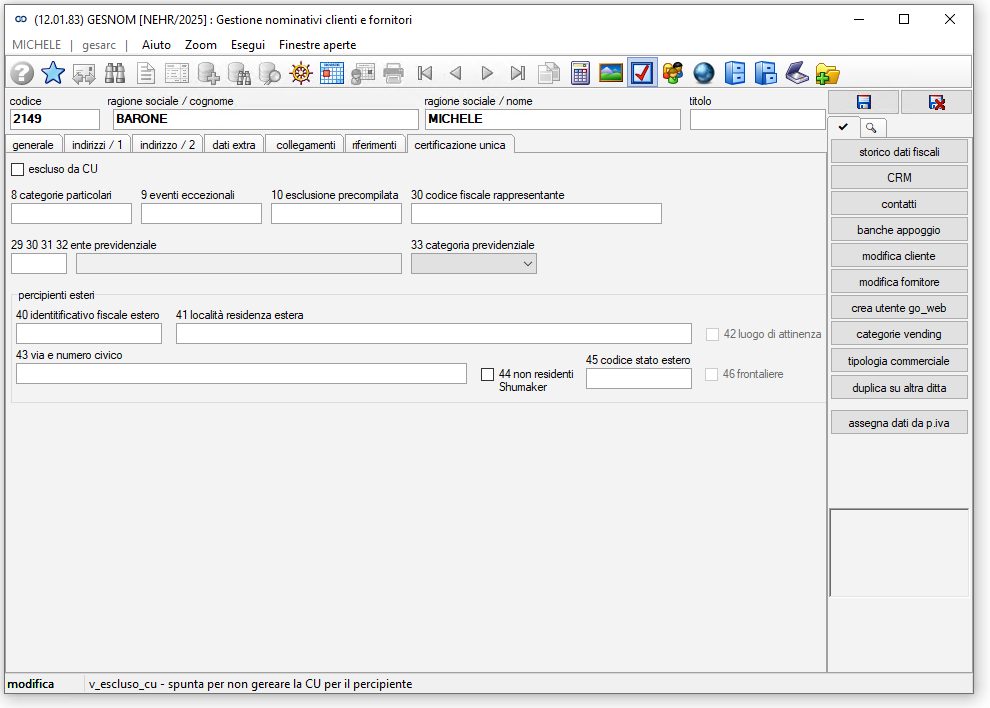The image size is (990, 708).
Task: Open the Esegui menu
Action: pyautogui.click(x=248, y=45)
